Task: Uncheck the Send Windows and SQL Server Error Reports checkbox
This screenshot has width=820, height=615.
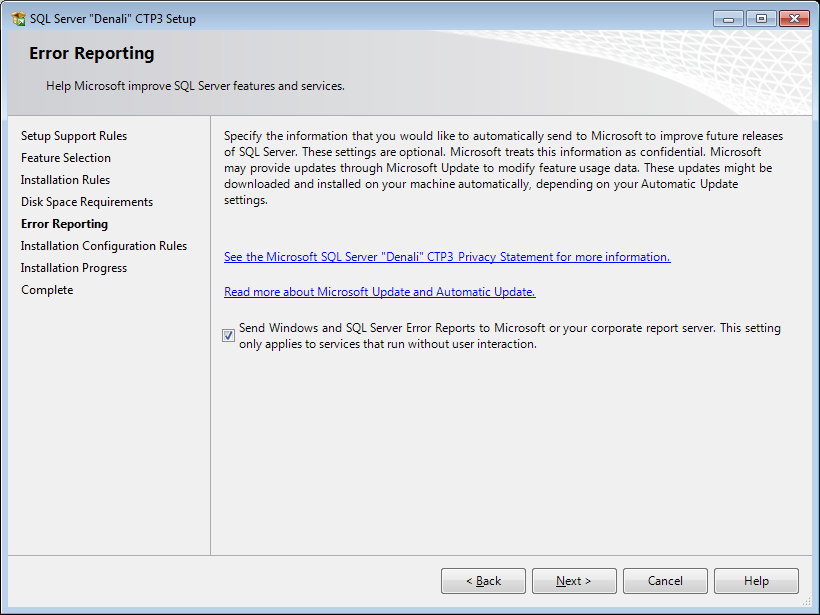Action: tap(229, 335)
